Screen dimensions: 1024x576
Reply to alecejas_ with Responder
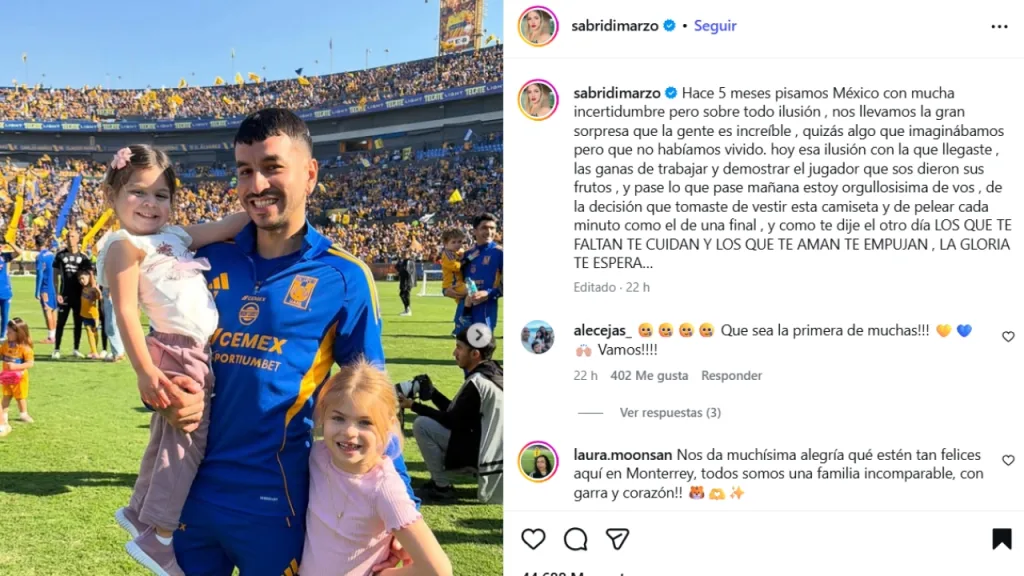click(731, 376)
